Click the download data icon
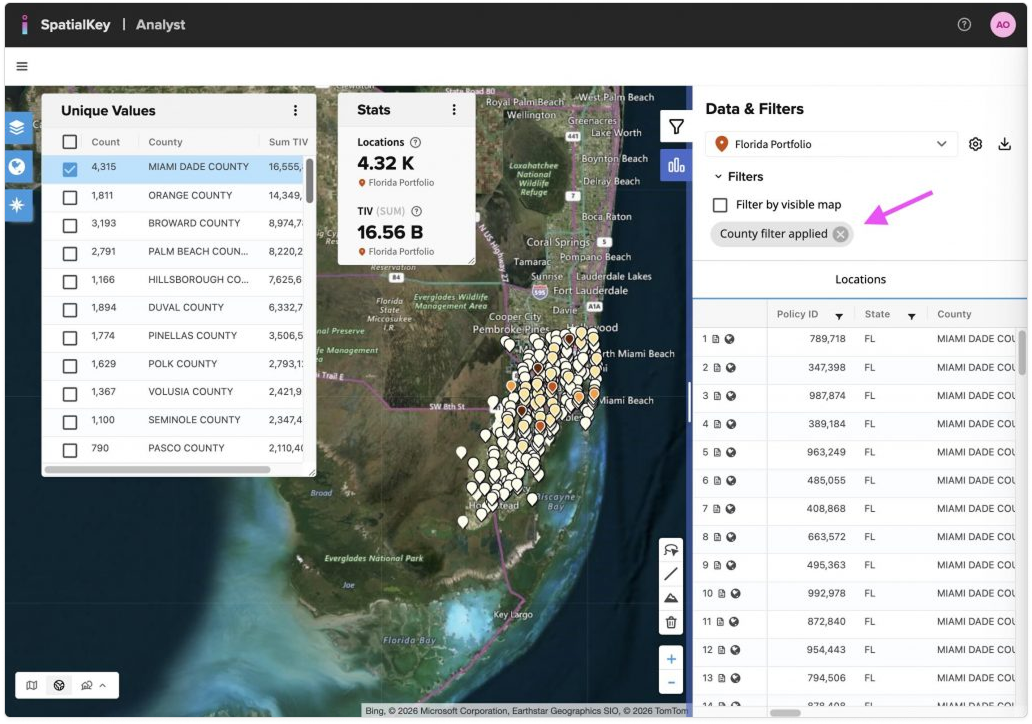 [1004, 144]
